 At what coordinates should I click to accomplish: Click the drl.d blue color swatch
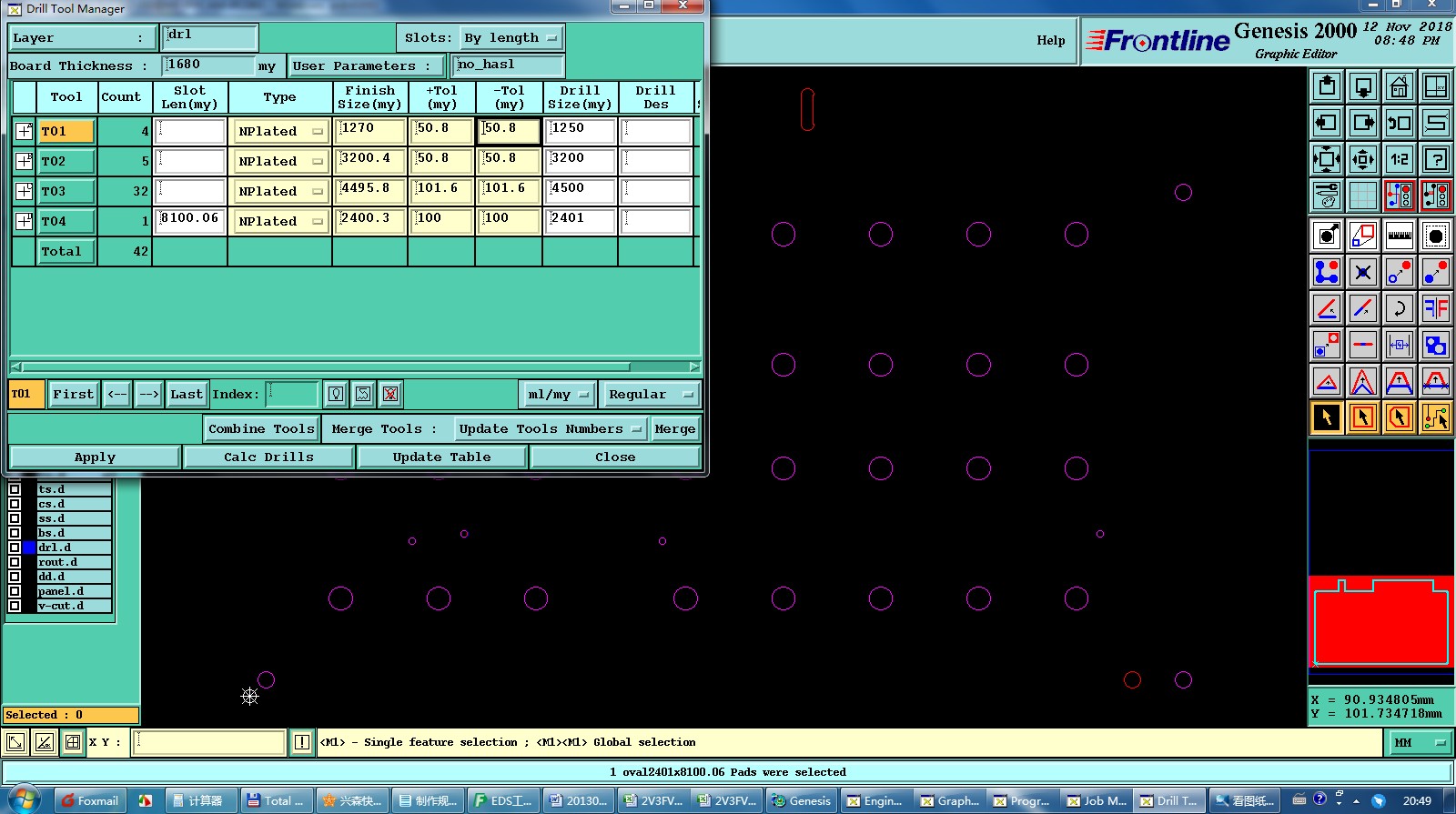pyautogui.click(x=29, y=548)
